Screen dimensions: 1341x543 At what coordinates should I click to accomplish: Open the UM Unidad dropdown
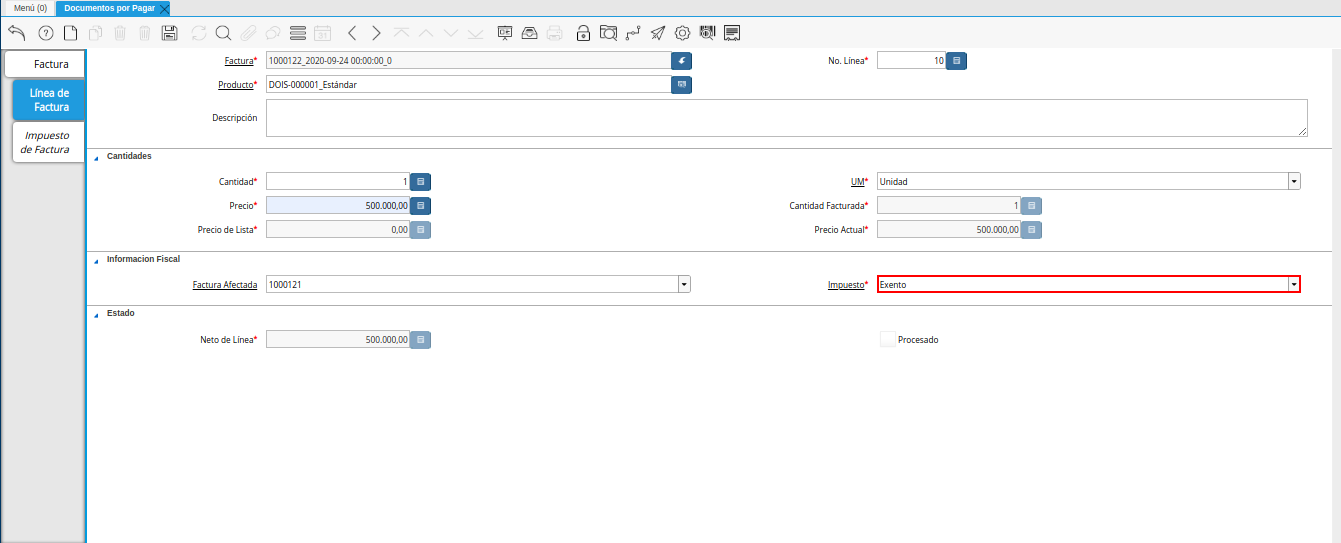pyautogui.click(x=1294, y=181)
